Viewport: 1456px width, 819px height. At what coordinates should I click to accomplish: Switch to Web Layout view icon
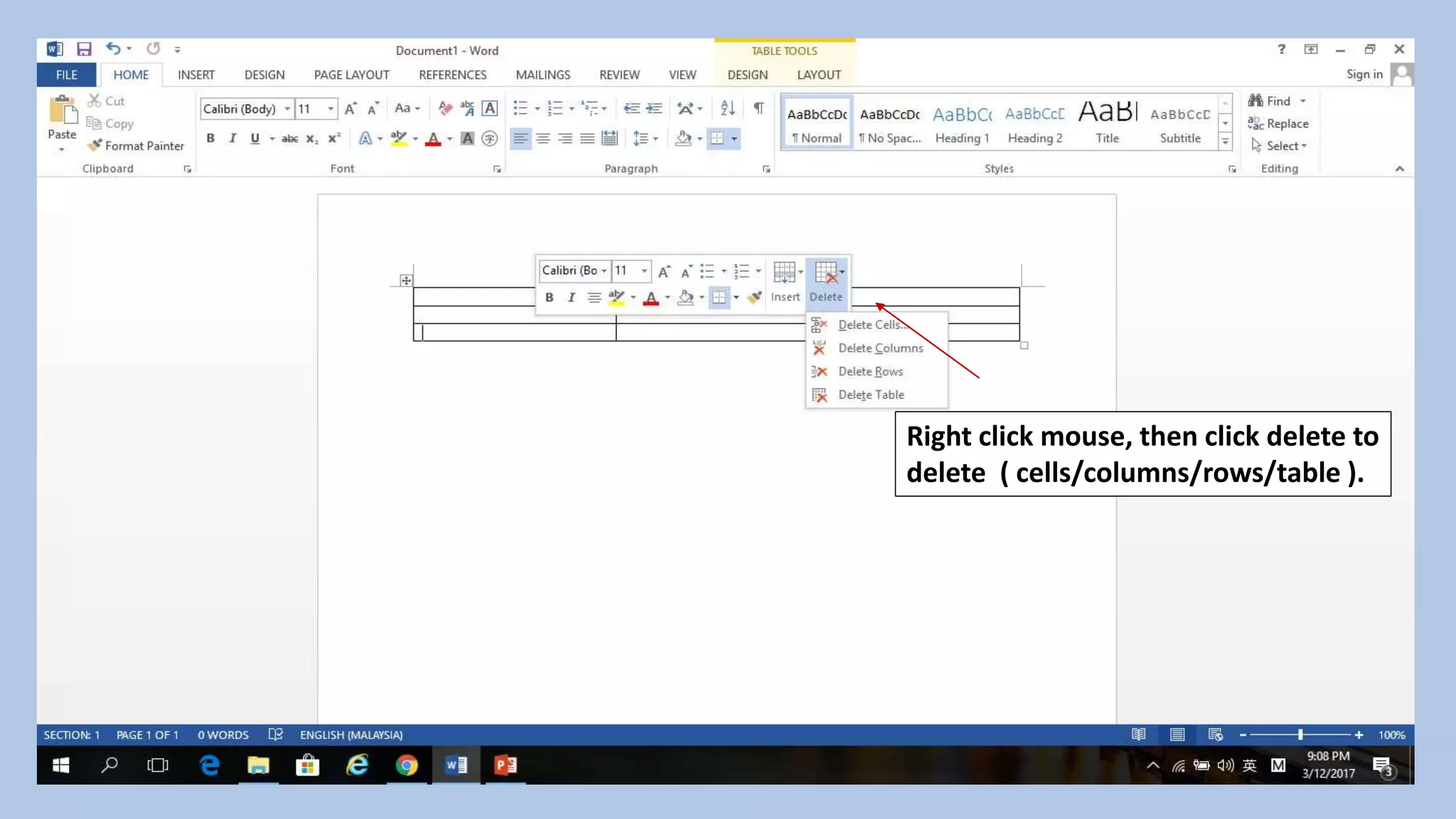(1216, 734)
